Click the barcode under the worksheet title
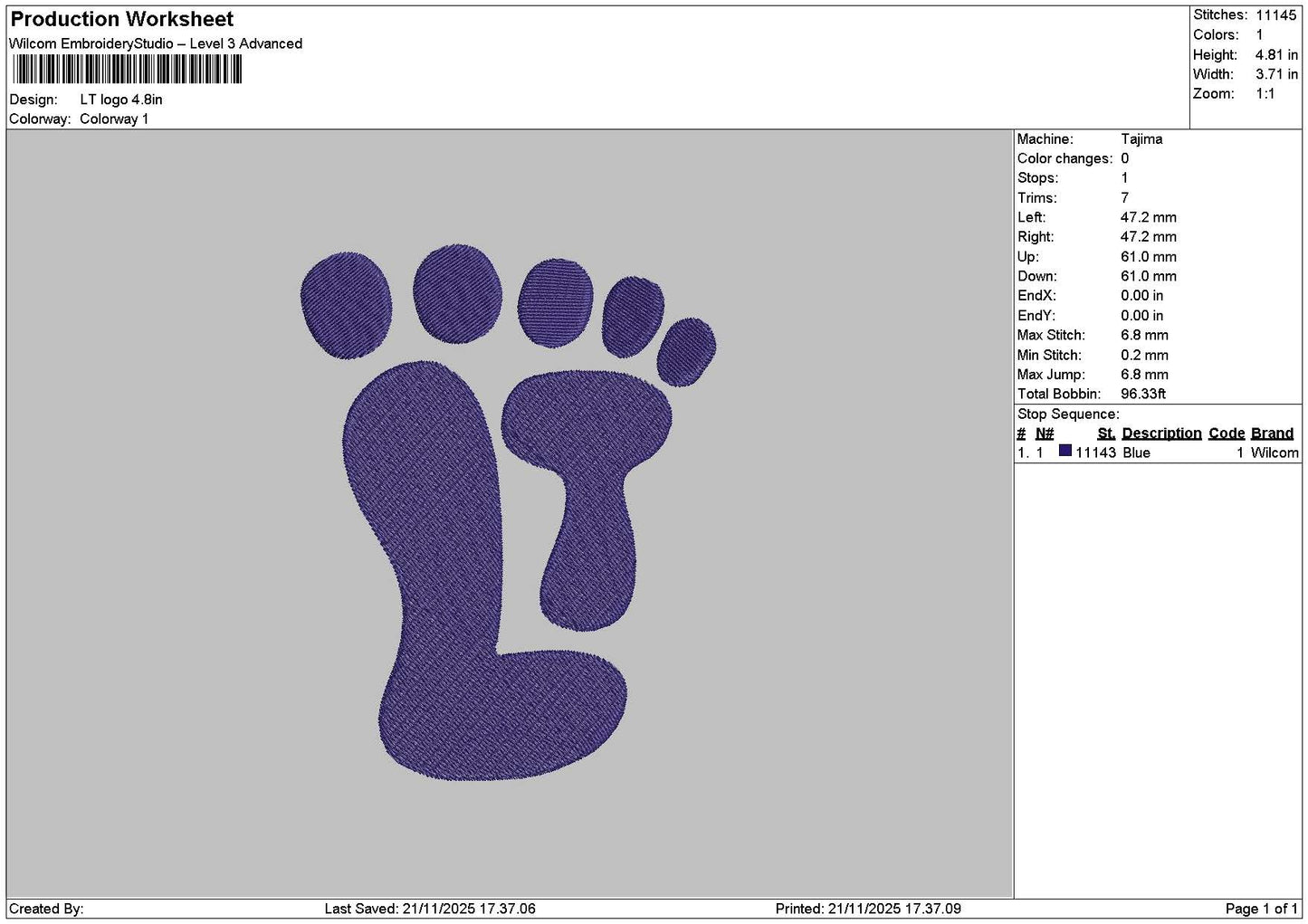 point(128,70)
